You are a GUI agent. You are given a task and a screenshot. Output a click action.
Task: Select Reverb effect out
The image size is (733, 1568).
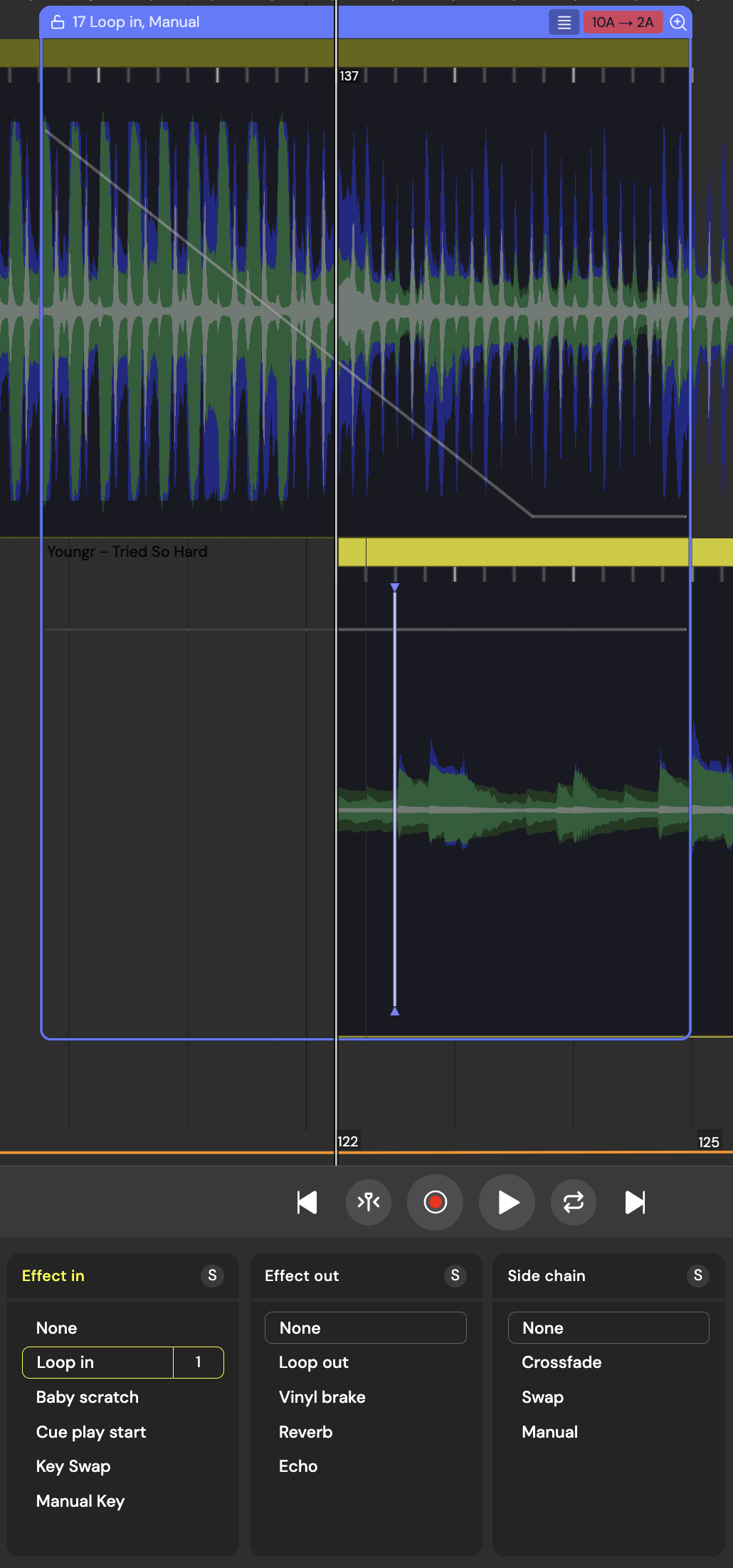pyautogui.click(x=305, y=1432)
